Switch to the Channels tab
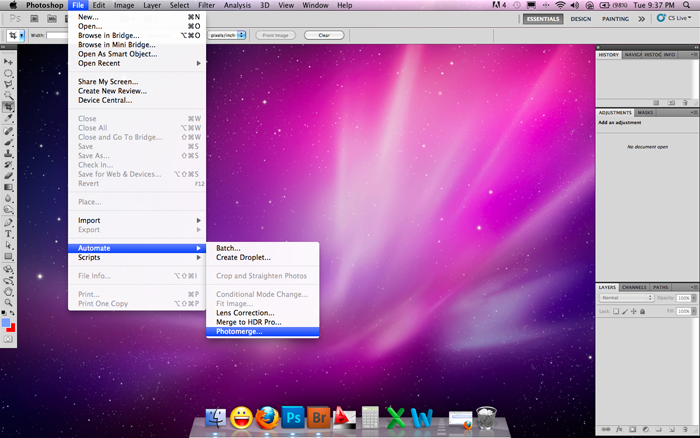This screenshot has height=438, width=700. (x=634, y=288)
